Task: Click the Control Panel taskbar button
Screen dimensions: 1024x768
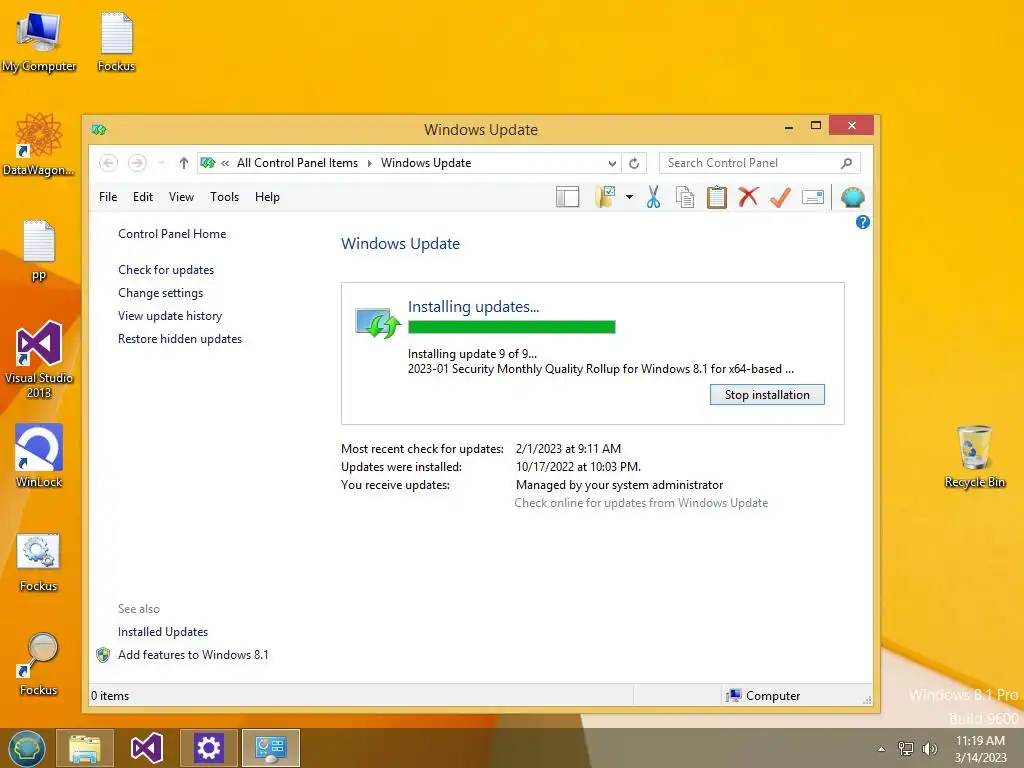Action: click(270, 748)
